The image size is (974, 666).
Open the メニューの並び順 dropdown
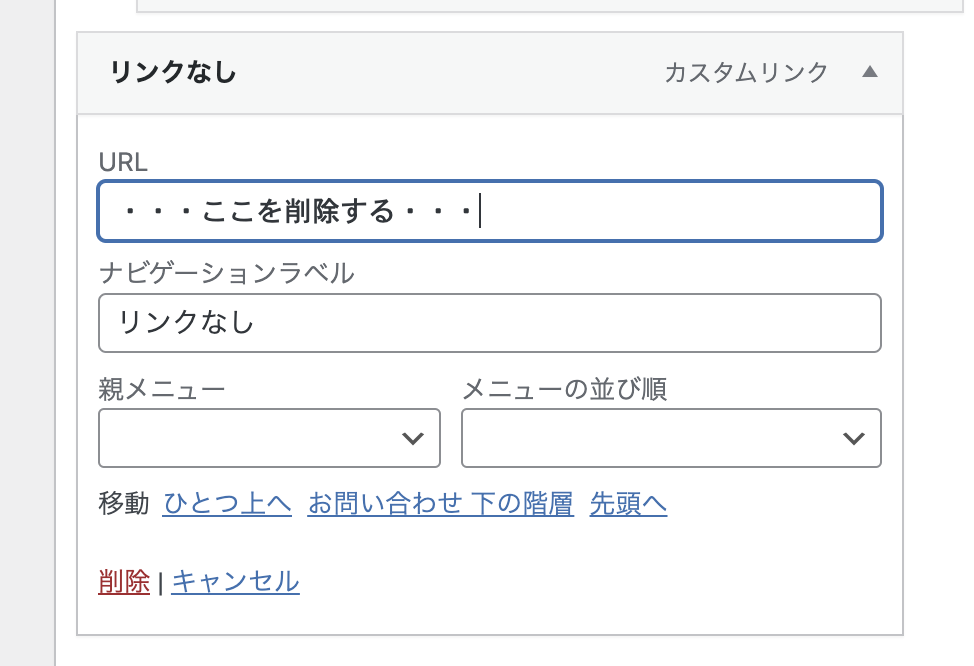[x=671, y=438]
